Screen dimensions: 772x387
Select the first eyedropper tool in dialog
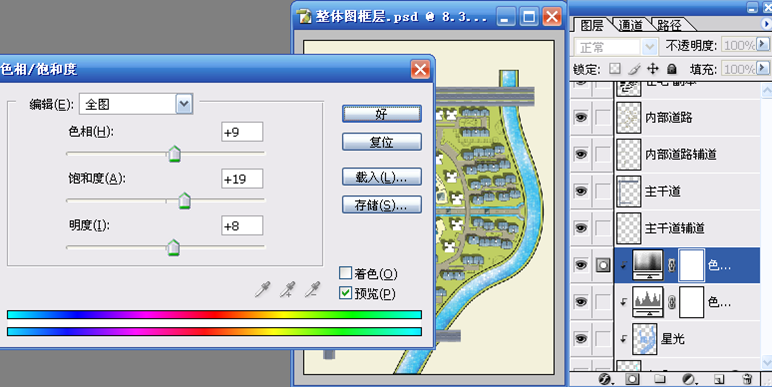point(263,289)
